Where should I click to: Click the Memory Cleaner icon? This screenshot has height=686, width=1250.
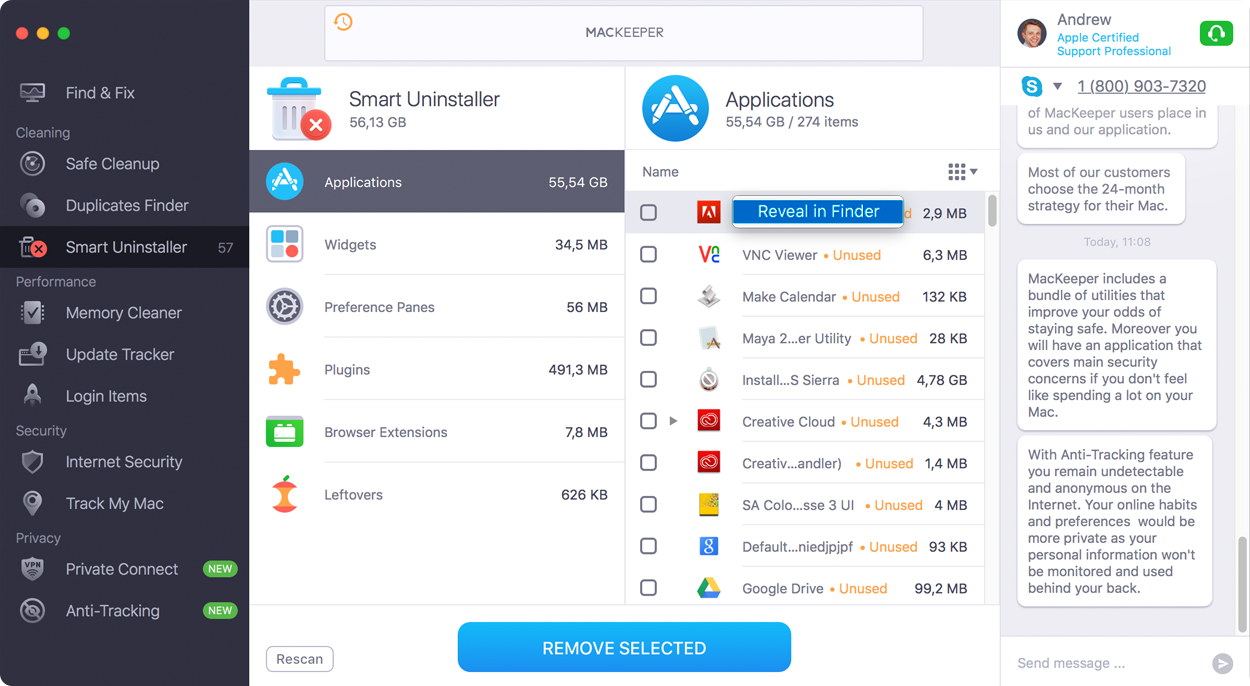(32, 313)
